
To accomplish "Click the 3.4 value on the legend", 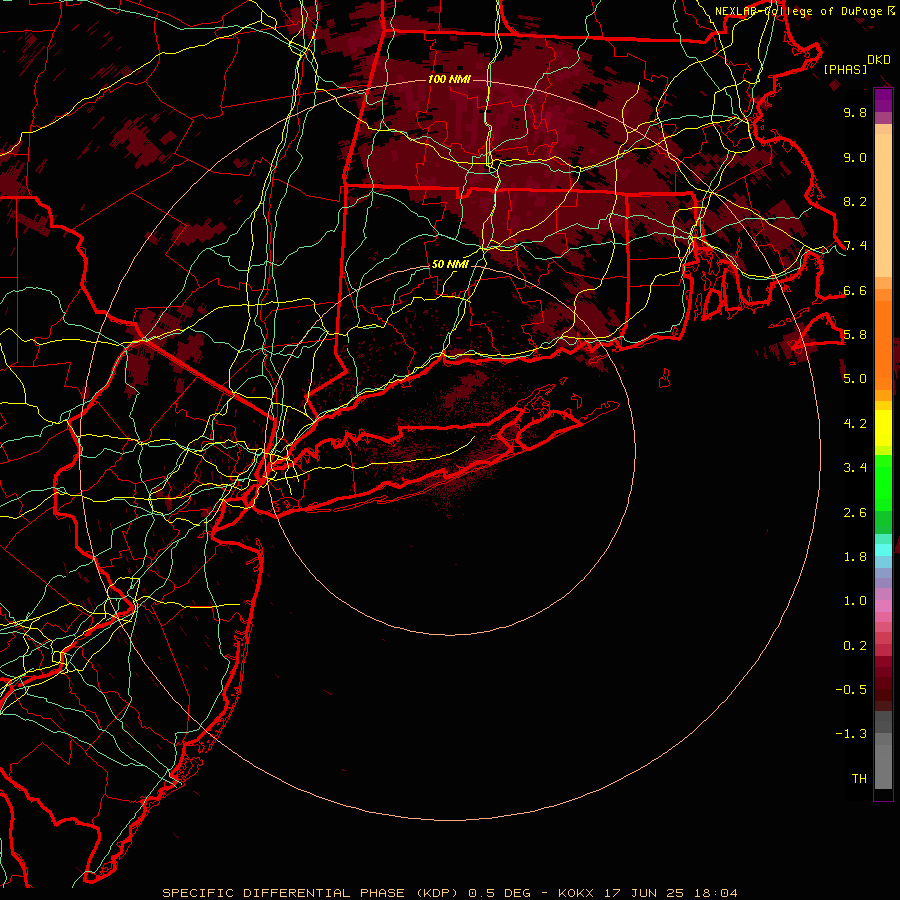I will pyautogui.click(x=855, y=468).
